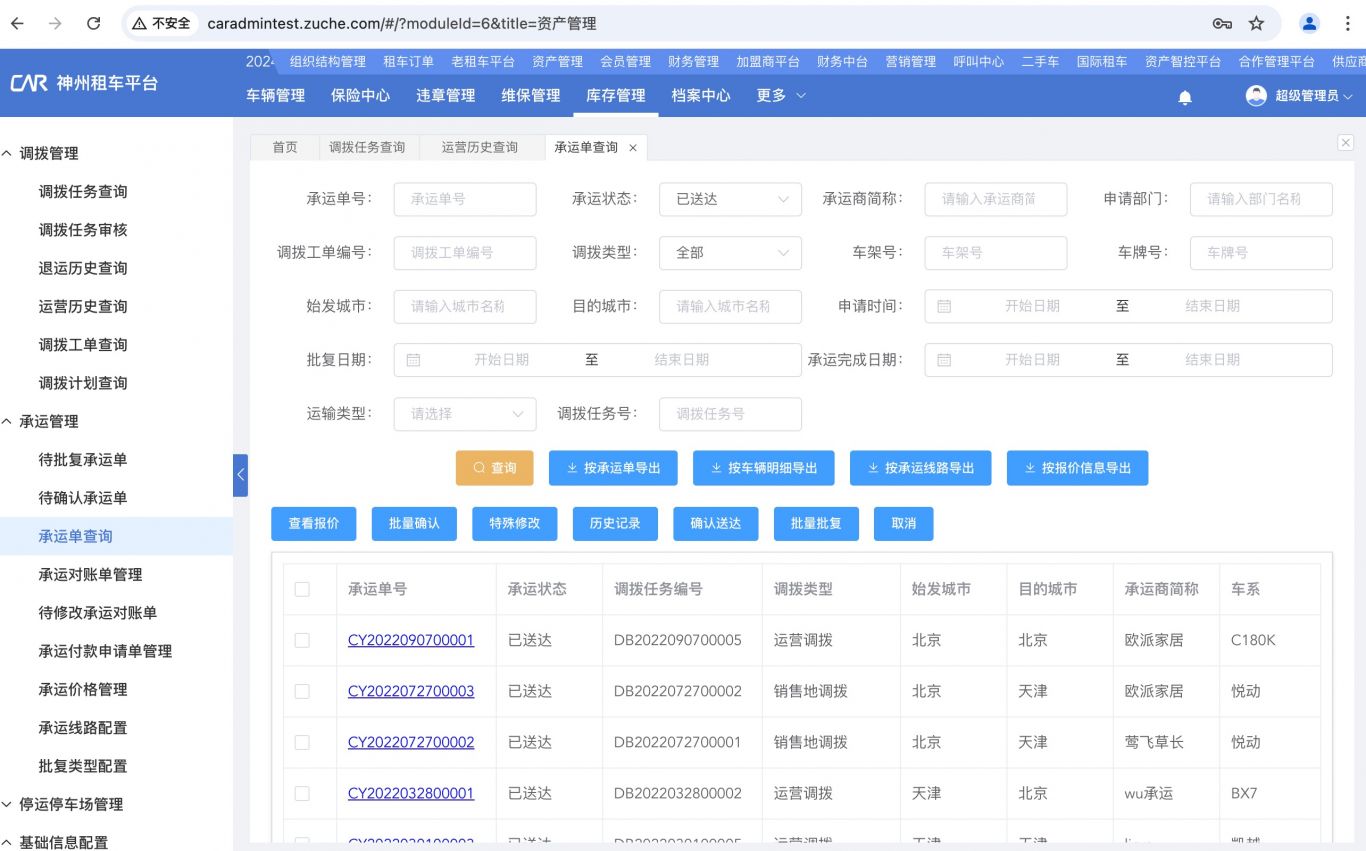
Task: Focus the 车架号 input field
Action: tap(996, 253)
